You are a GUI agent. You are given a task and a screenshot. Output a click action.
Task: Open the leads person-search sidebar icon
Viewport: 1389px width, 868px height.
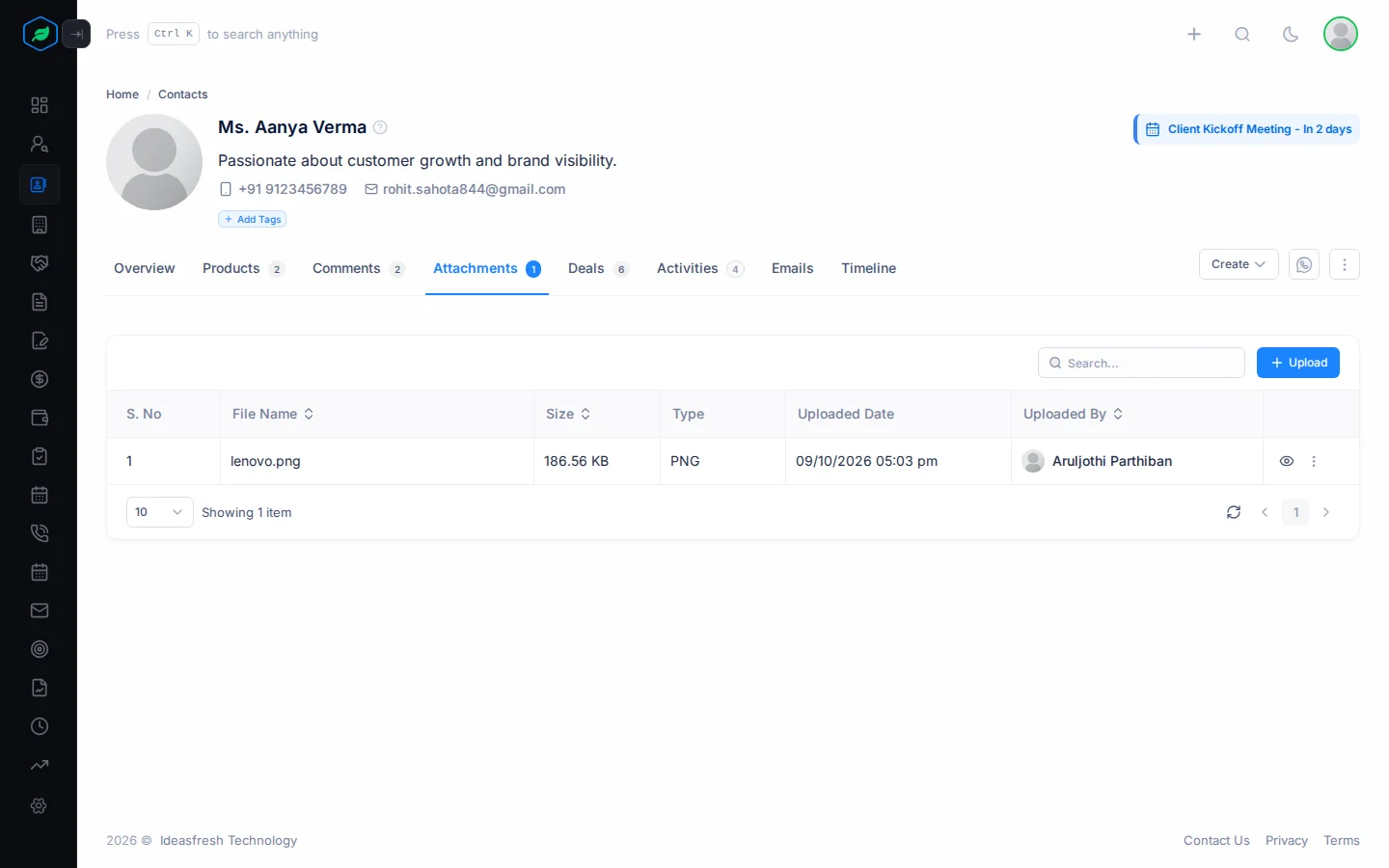40,144
